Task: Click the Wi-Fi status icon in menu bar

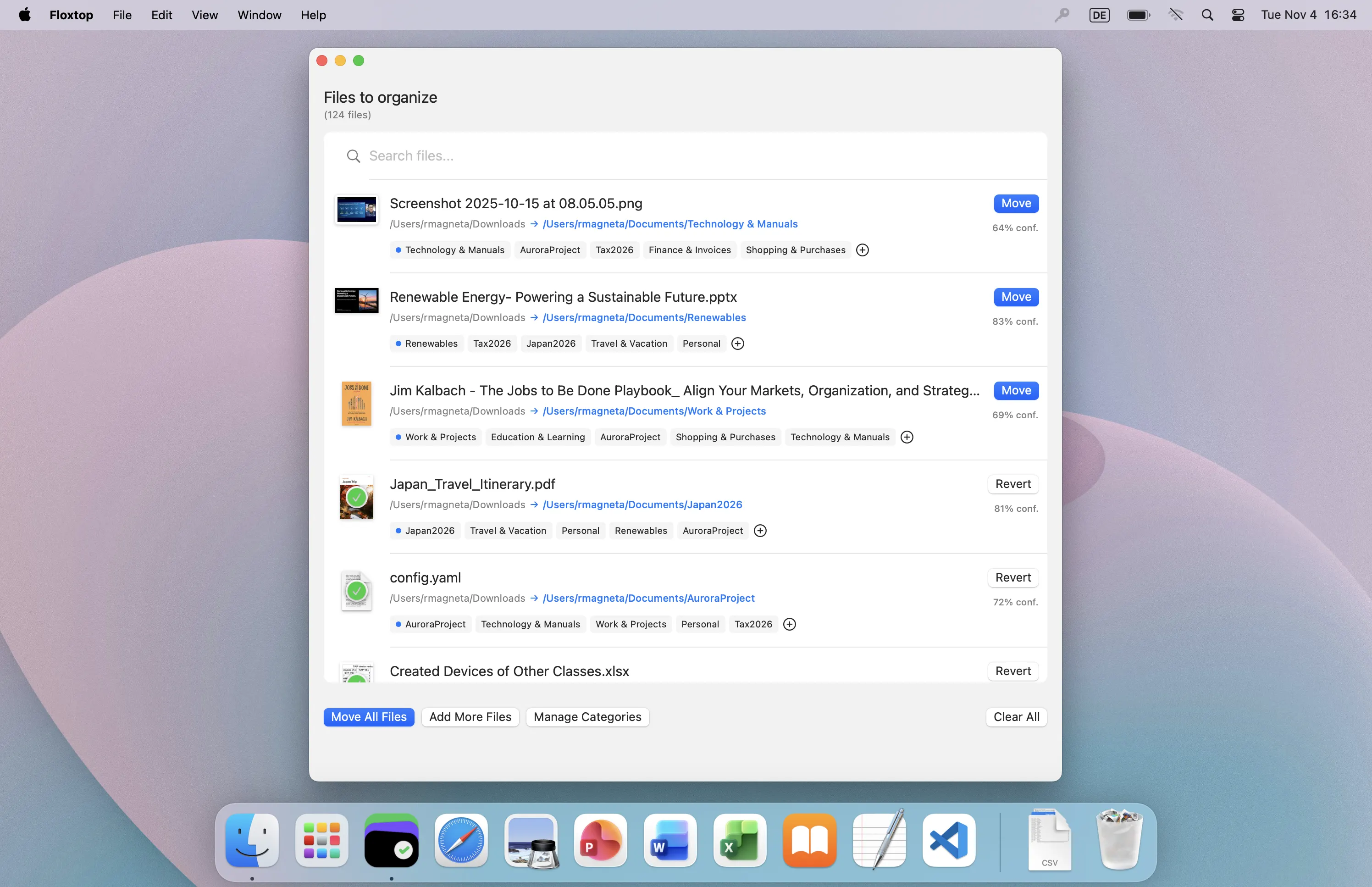Action: tap(1175, 15)
